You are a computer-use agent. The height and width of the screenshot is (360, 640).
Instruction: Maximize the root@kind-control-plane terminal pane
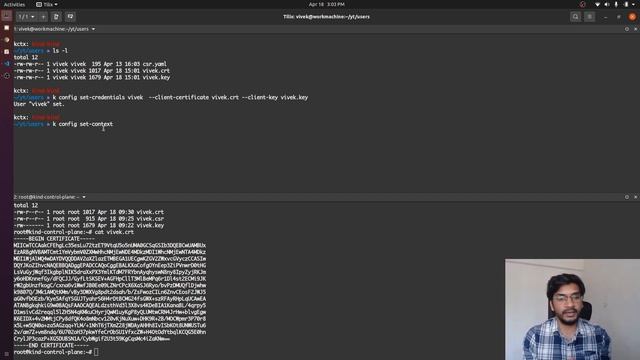point(627,197)
